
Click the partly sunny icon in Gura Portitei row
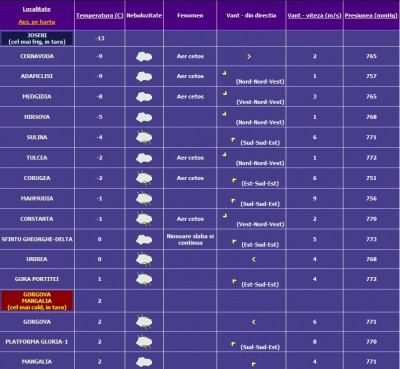(x=144, y=279)
